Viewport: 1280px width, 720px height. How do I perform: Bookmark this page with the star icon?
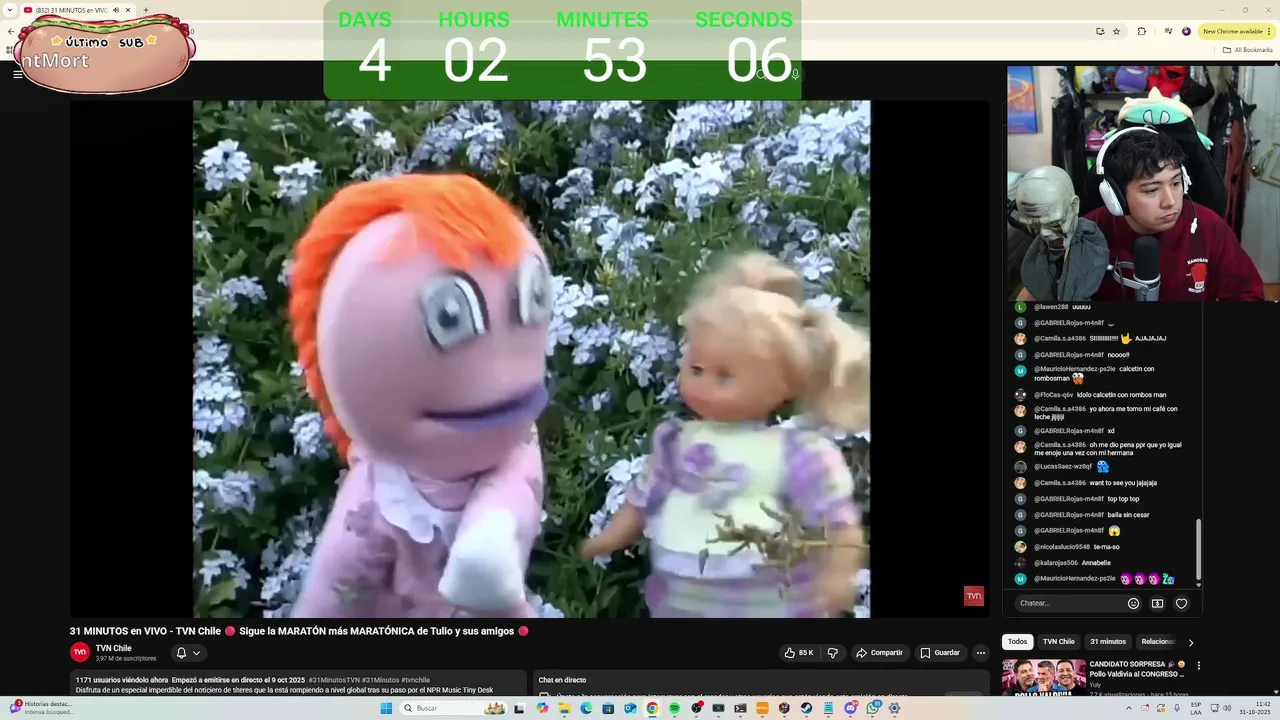pyautogui.click(x=1117, y=31)
